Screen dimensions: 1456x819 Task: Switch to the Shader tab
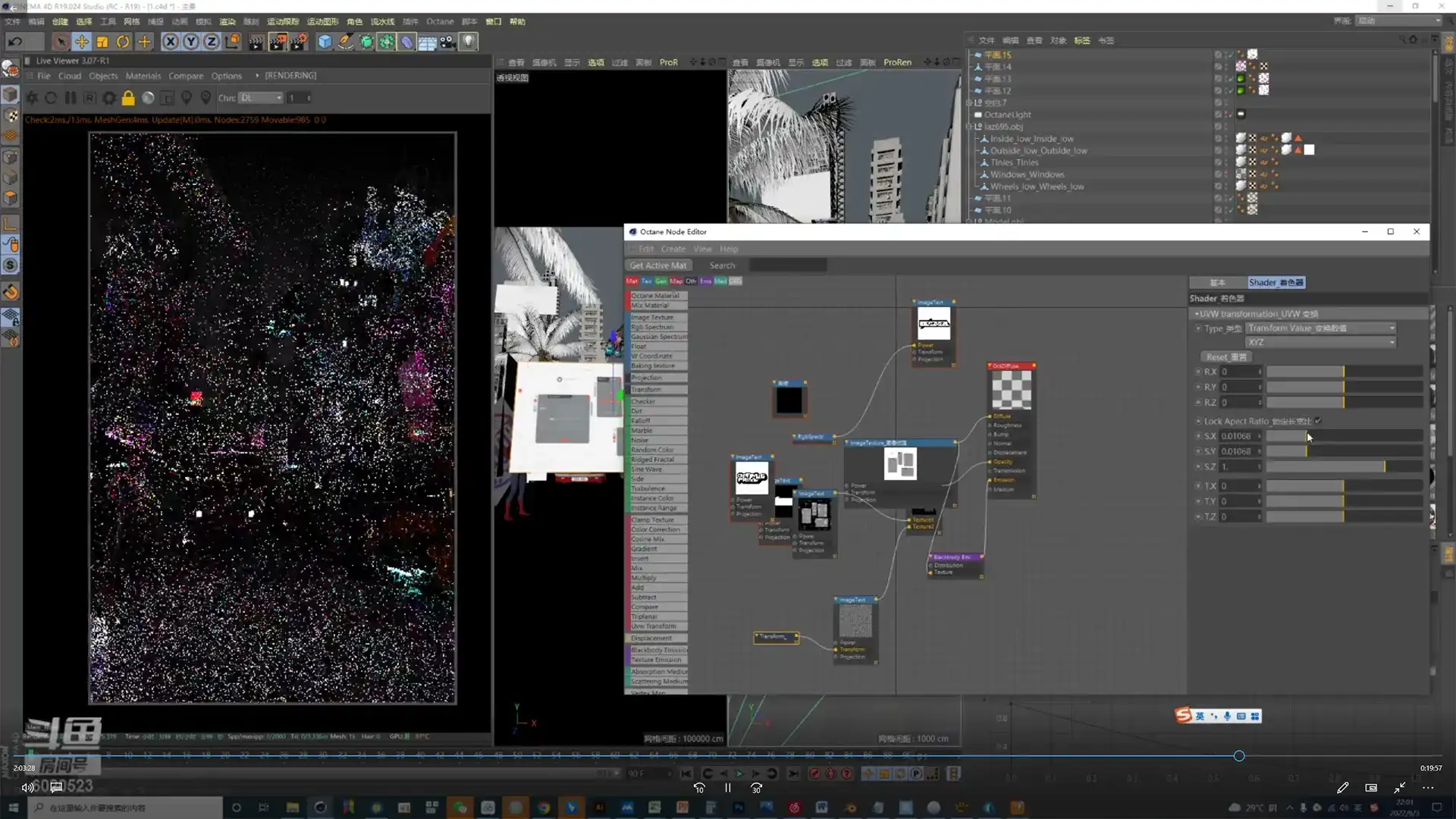tap(1276, 283)
